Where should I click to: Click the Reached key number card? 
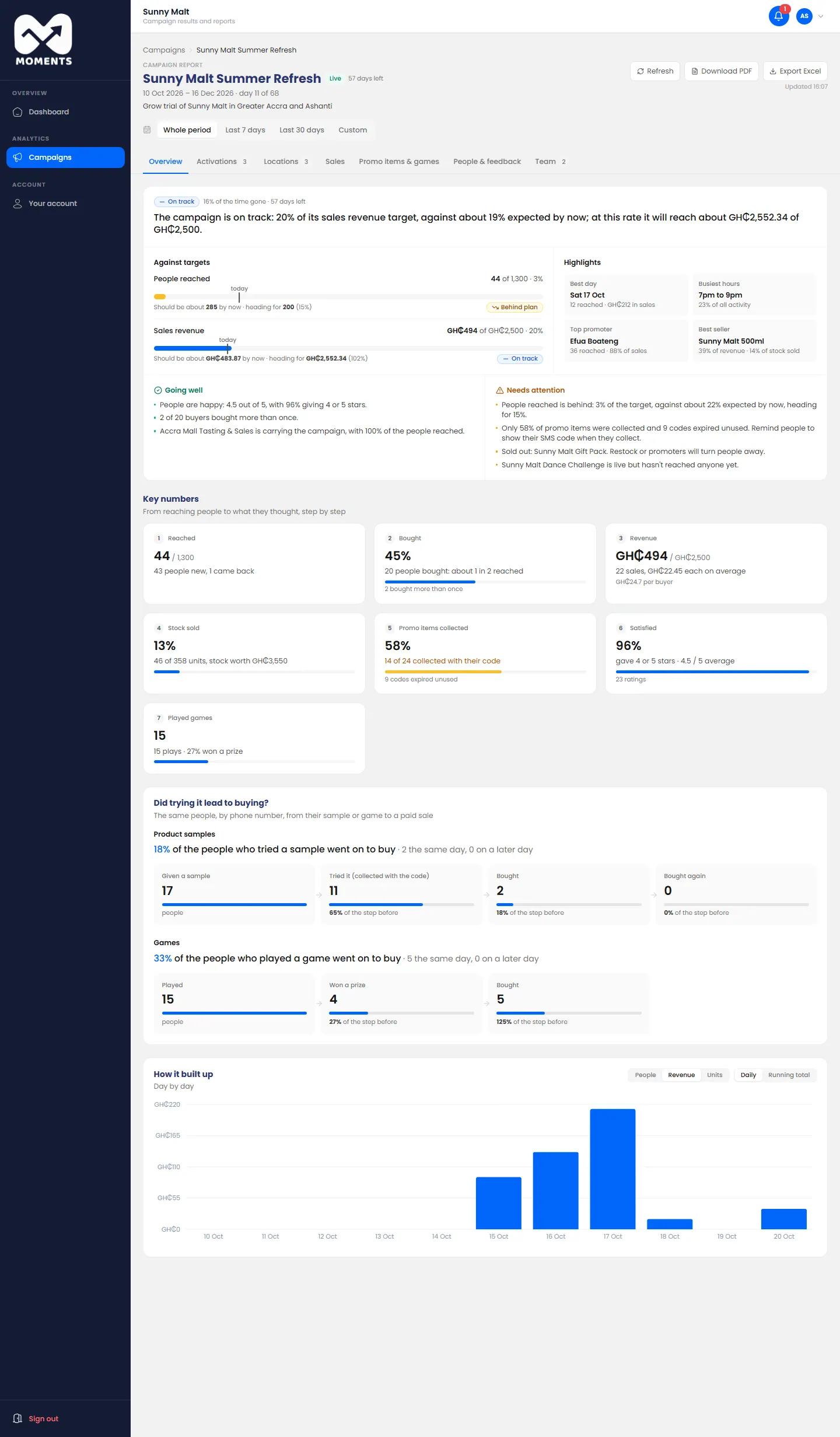254,564
